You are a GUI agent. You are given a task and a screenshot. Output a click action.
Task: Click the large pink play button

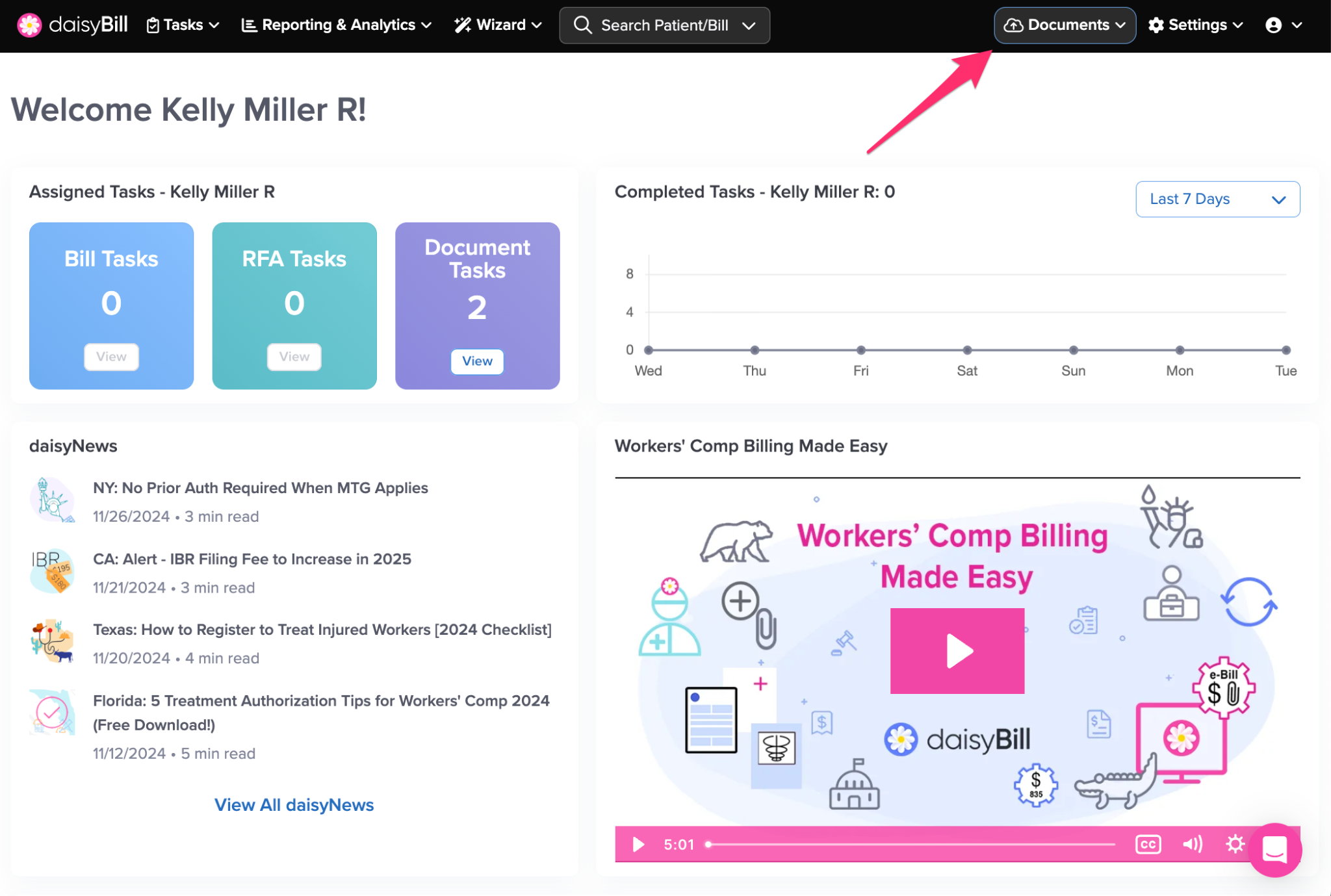957,650
